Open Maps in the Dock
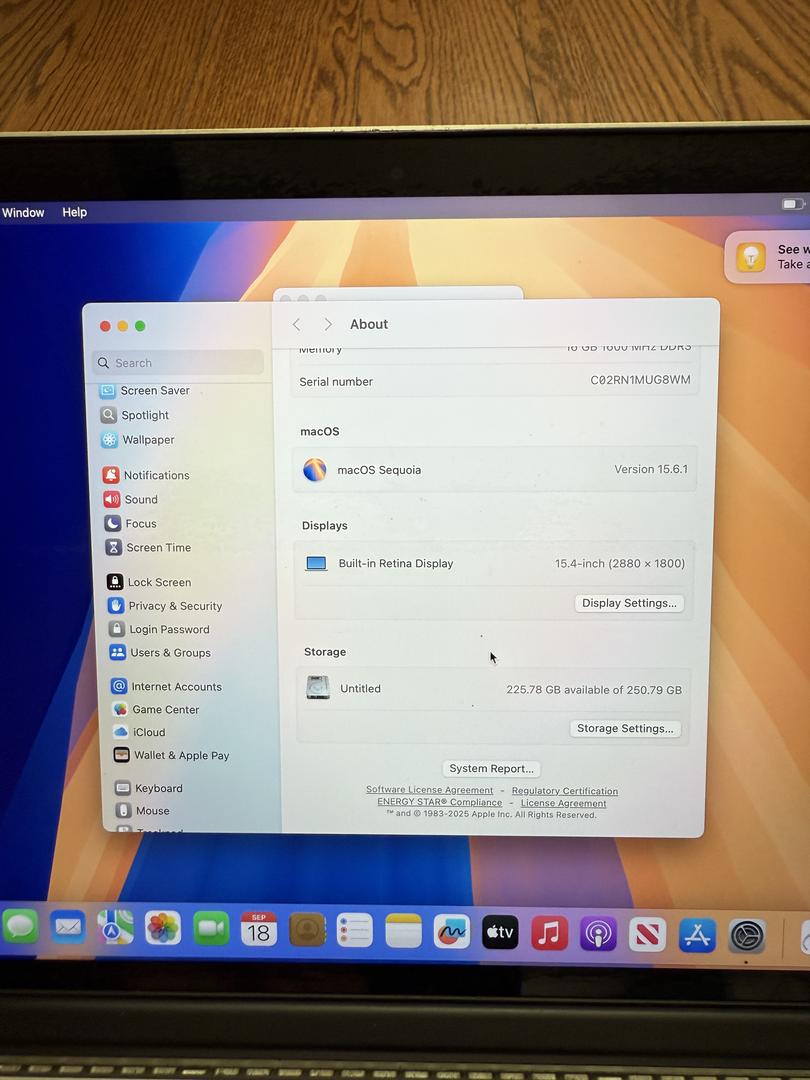Image resolution: width=810 pixels, height=1080 pixels. [x=115, y=927]
